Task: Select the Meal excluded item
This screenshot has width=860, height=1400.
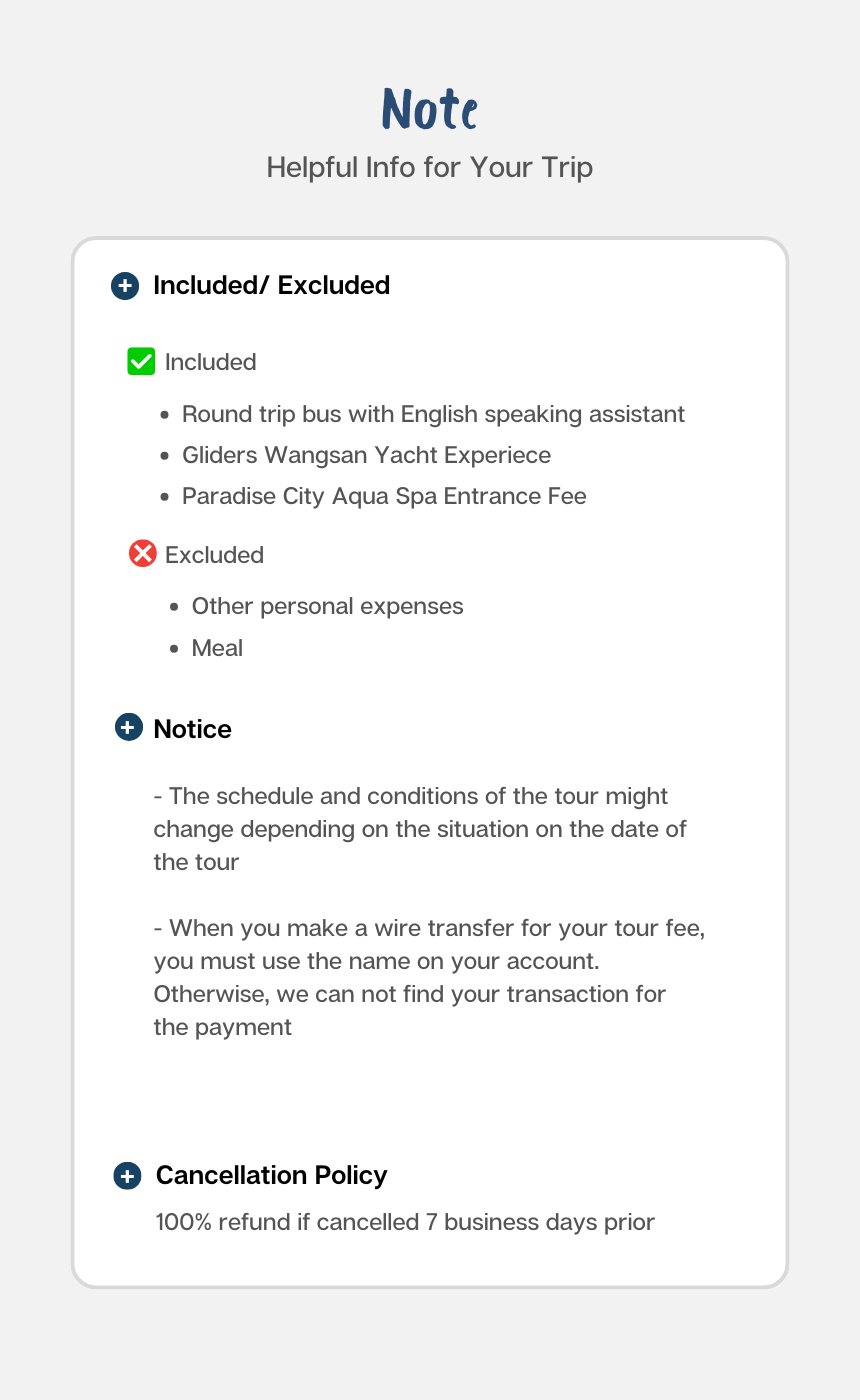Action: [217, 648]
